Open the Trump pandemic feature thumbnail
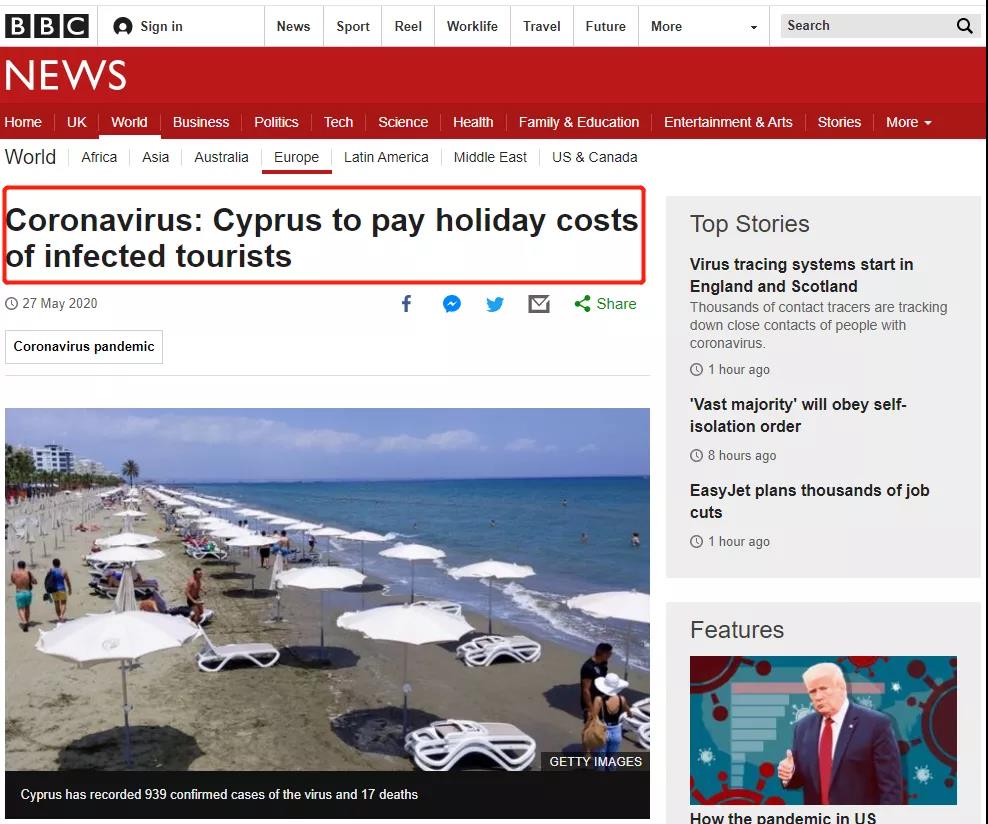The width and height of the screenshot is (988, 824). 823,730
